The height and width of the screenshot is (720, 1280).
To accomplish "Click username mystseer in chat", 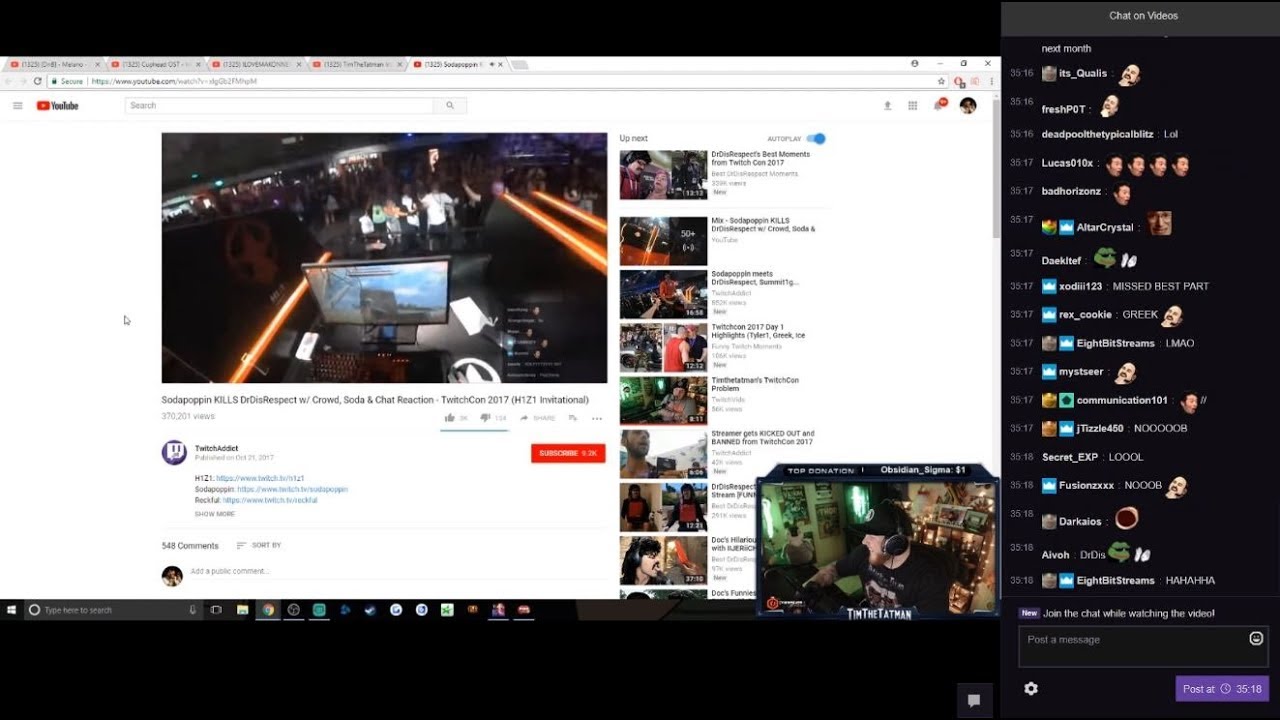I will 1081,371.
